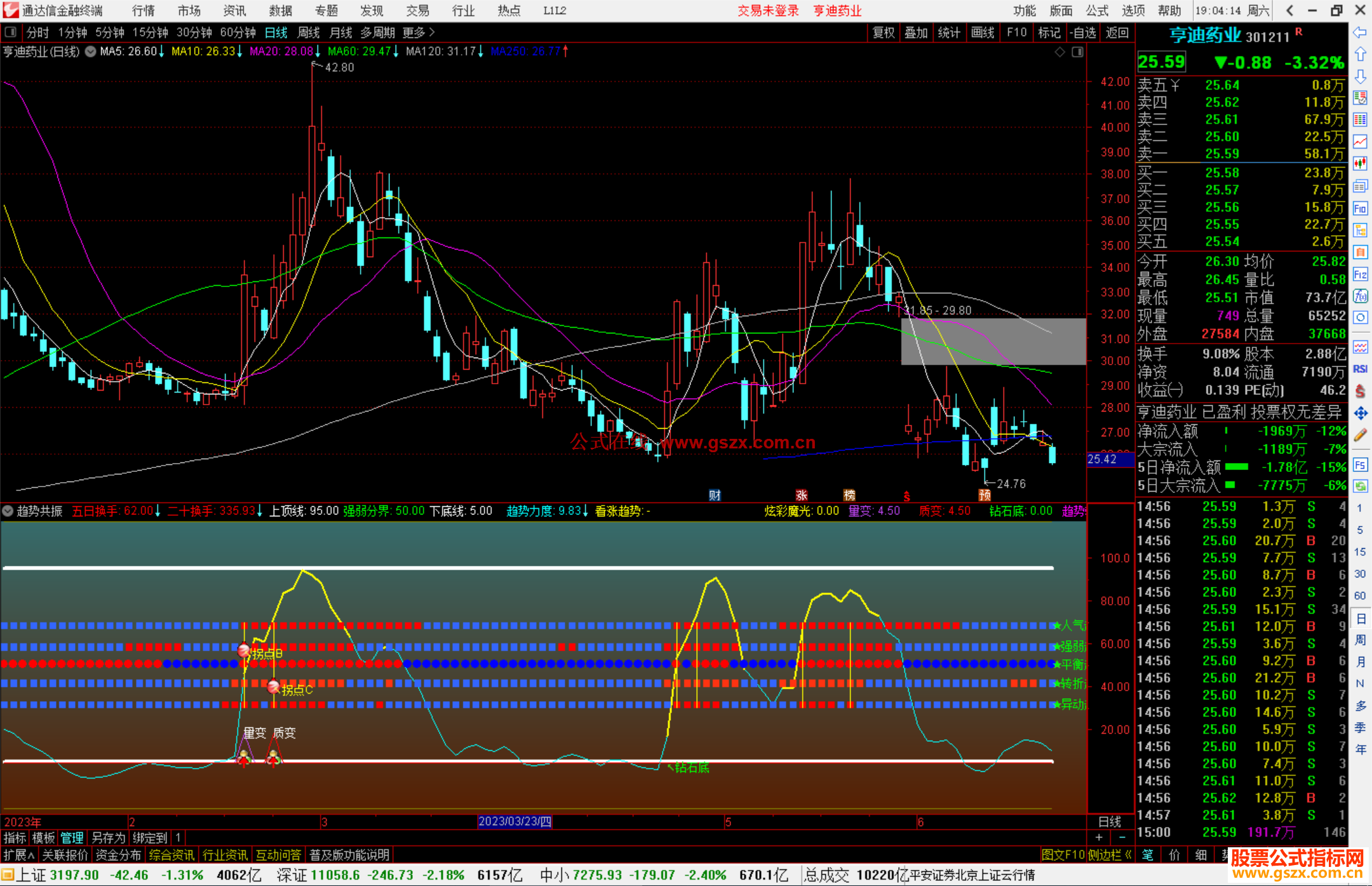The height and width of the screenshot is (886, 1372).
Task: Open the 行情 menu
Action: [x=143, y=11]
